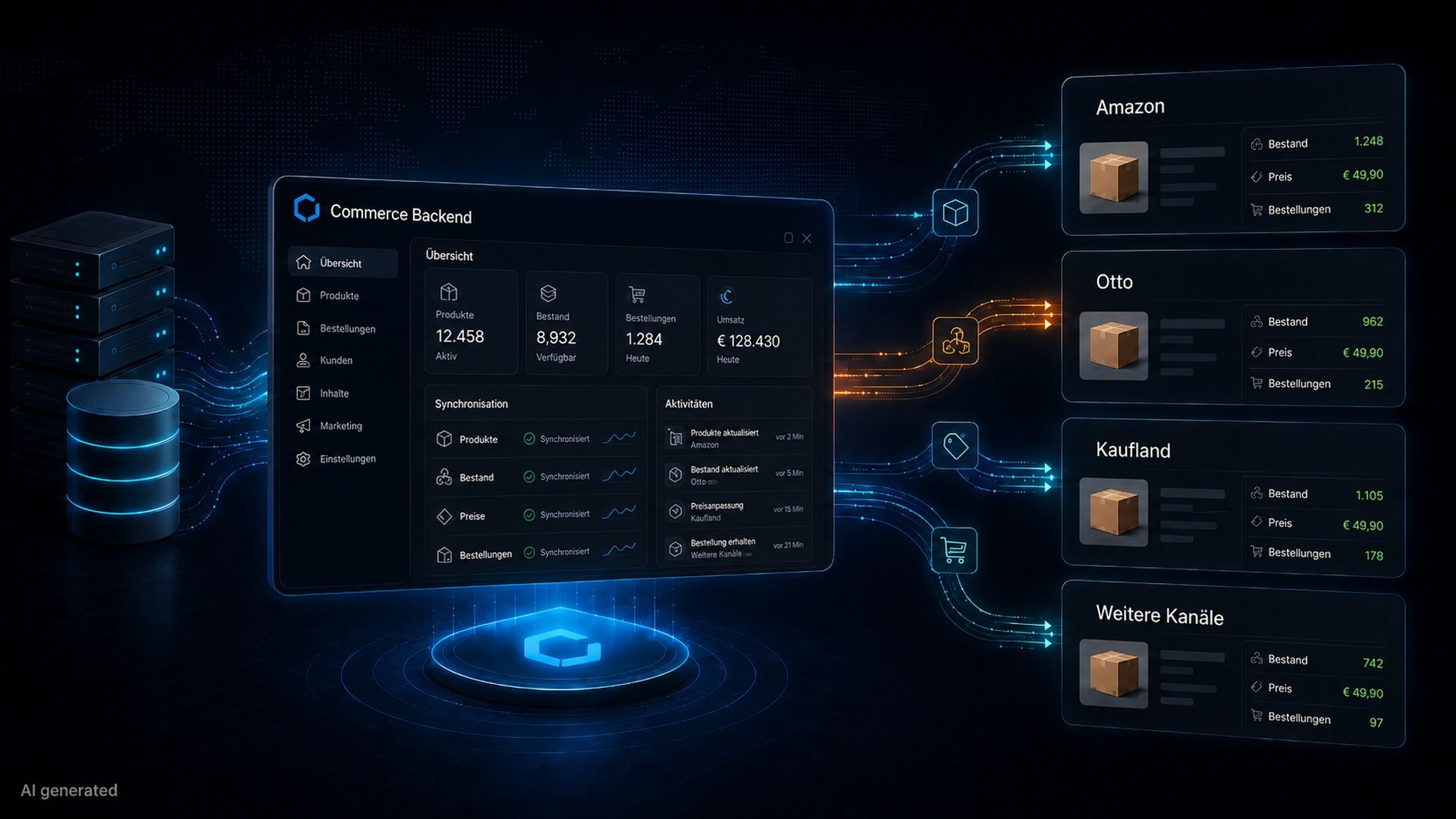
Task: Click the Produkte stat card box icon
Action: click(x=448, y=292)
